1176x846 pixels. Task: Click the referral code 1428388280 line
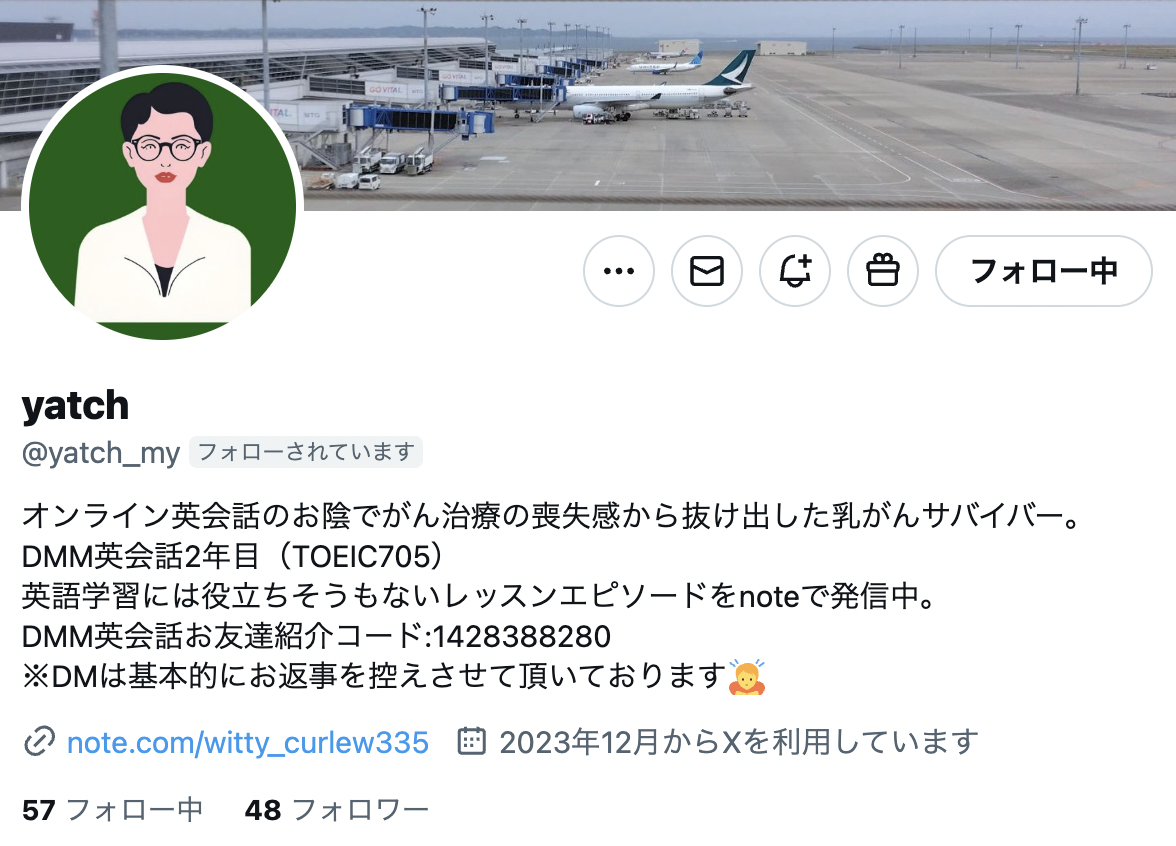(316, 637)
